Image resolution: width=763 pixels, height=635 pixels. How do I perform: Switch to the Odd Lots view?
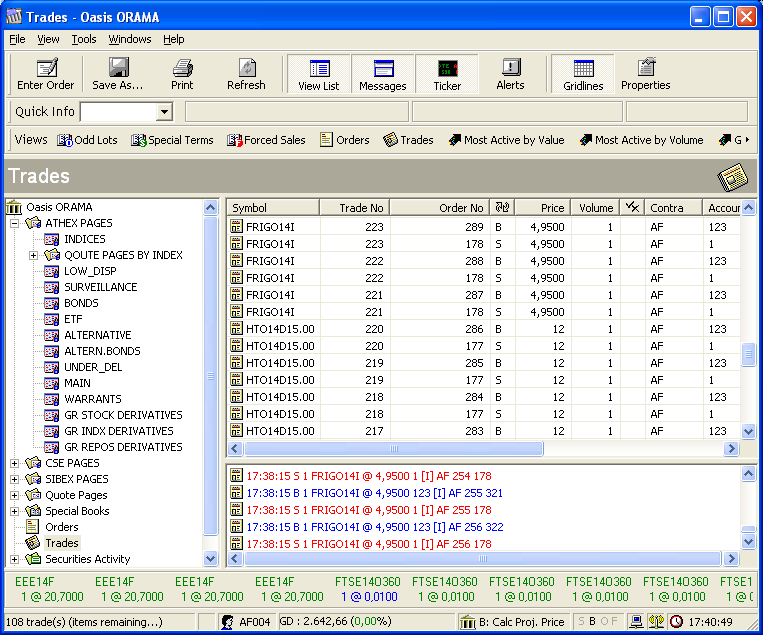[x=87, y=140]
